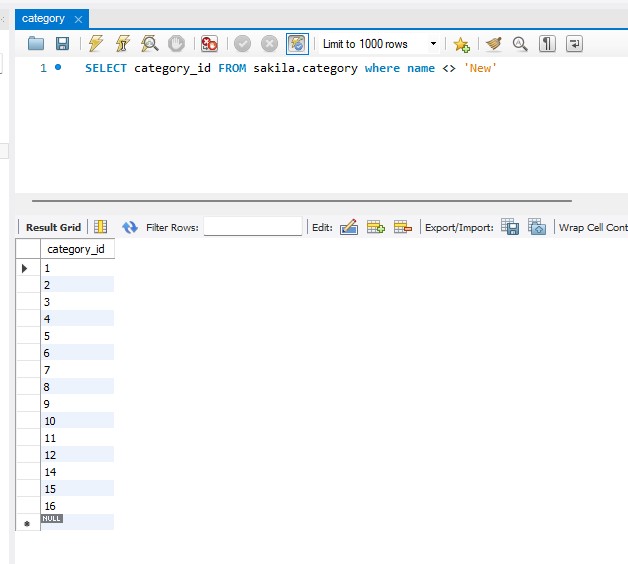Select result cell with value 4
Viewport: 628px width, 564px height.
coord(77,319)
